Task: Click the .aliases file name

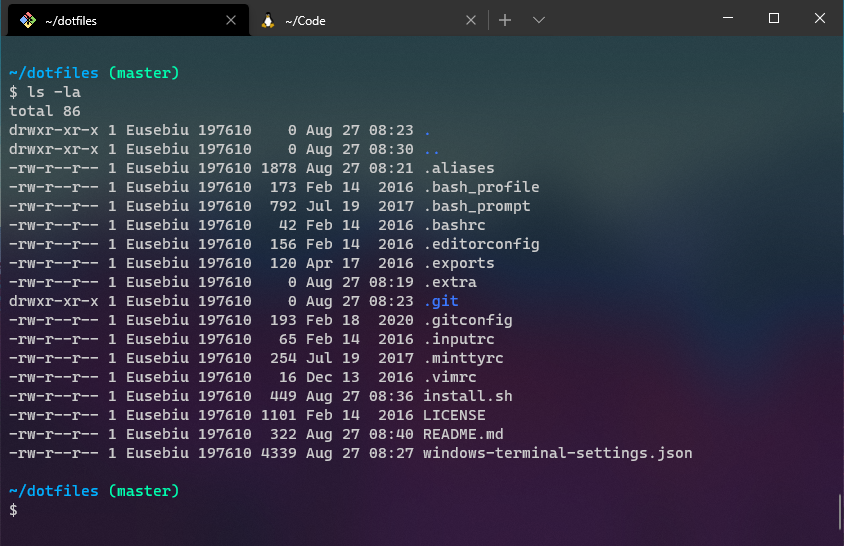Action: 459,168
